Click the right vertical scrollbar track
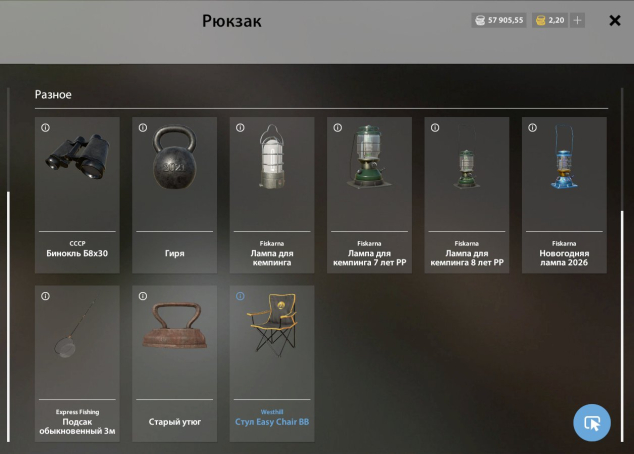The height and width of the screenshot is (454, 634). click(622, 265)
